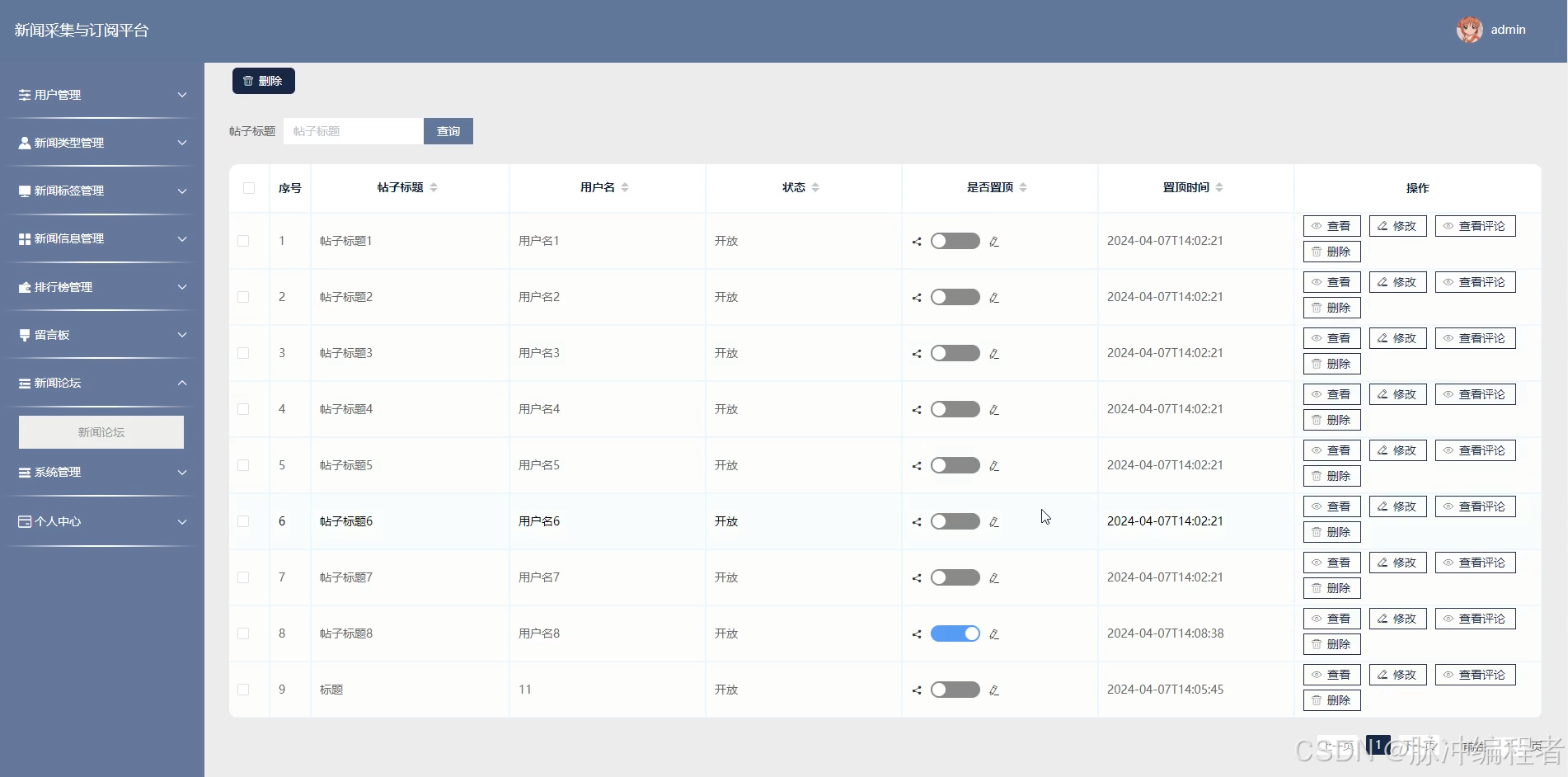
Task: Expand 个人中心 menu chevron
Action: click(182, 521)
